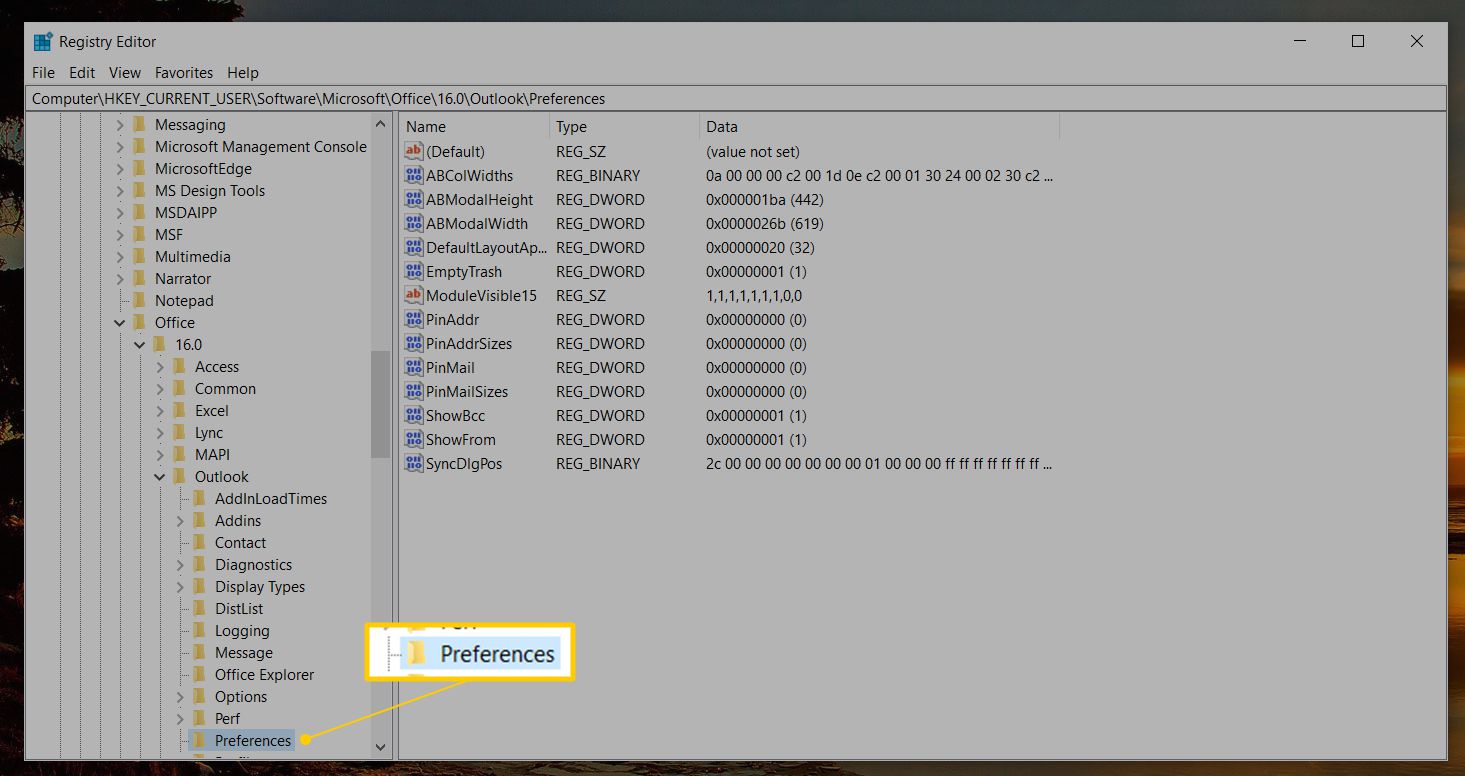Screen dimensions: 1465x776
Task: Click the tree pane vertical scrollbar thumb
Action: tap(380, 404)
